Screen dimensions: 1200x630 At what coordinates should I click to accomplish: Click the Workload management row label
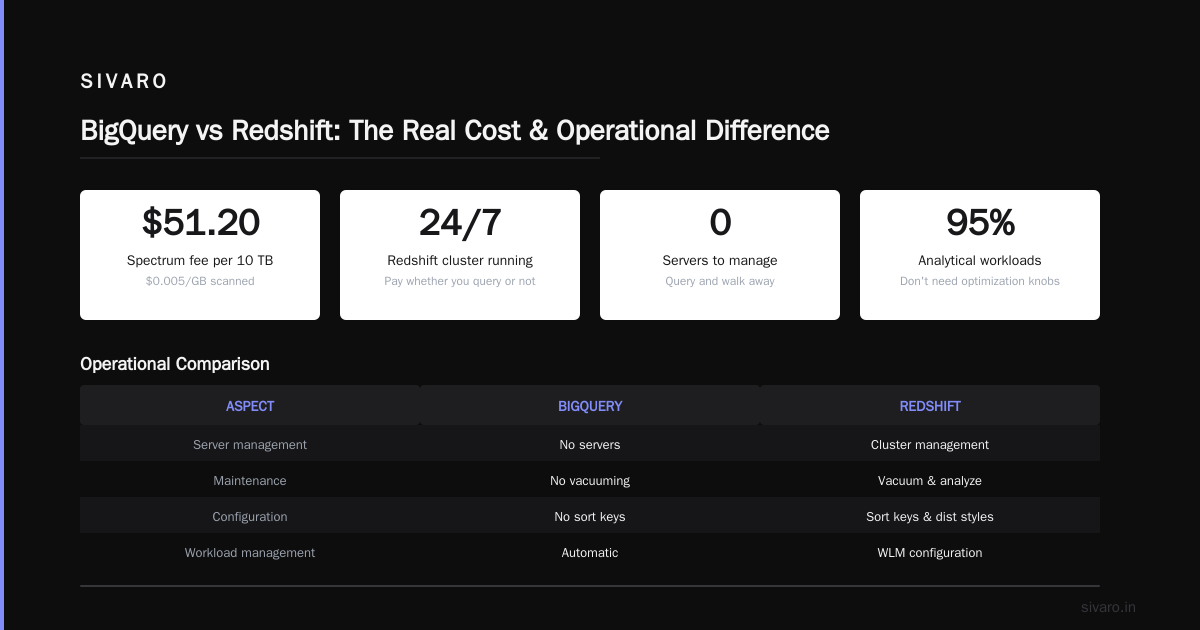[x=250, y=552]
